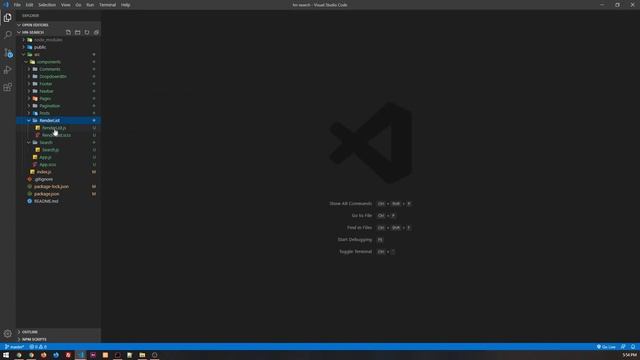Open errors and warnings count in status bar
Image resolution: width=640 pixels, height=360 pixels.
(x=38, y=347)
